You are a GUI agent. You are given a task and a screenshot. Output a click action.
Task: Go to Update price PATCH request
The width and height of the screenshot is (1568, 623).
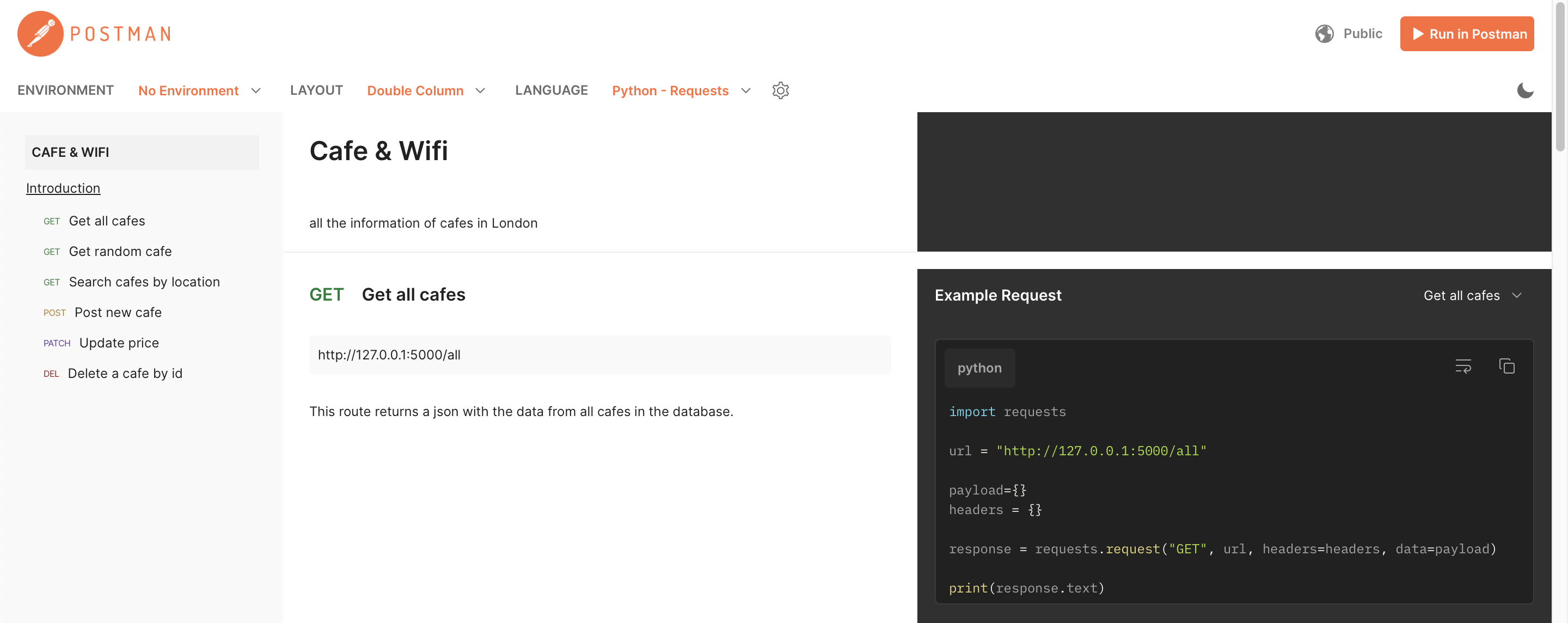[119, 343]
